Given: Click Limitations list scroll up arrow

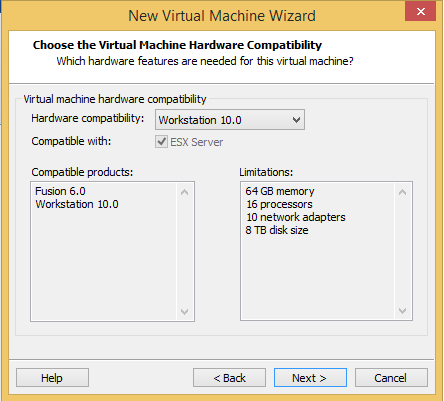Looking at the screenshot, I should [x=402, y=192].
